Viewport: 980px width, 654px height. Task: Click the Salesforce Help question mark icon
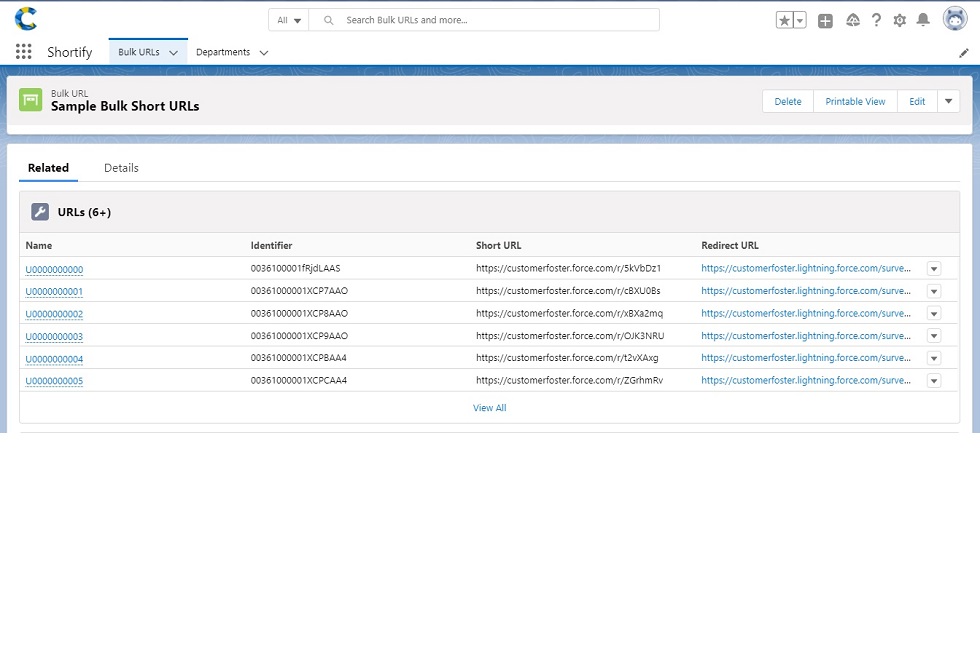tap(876, 20)
